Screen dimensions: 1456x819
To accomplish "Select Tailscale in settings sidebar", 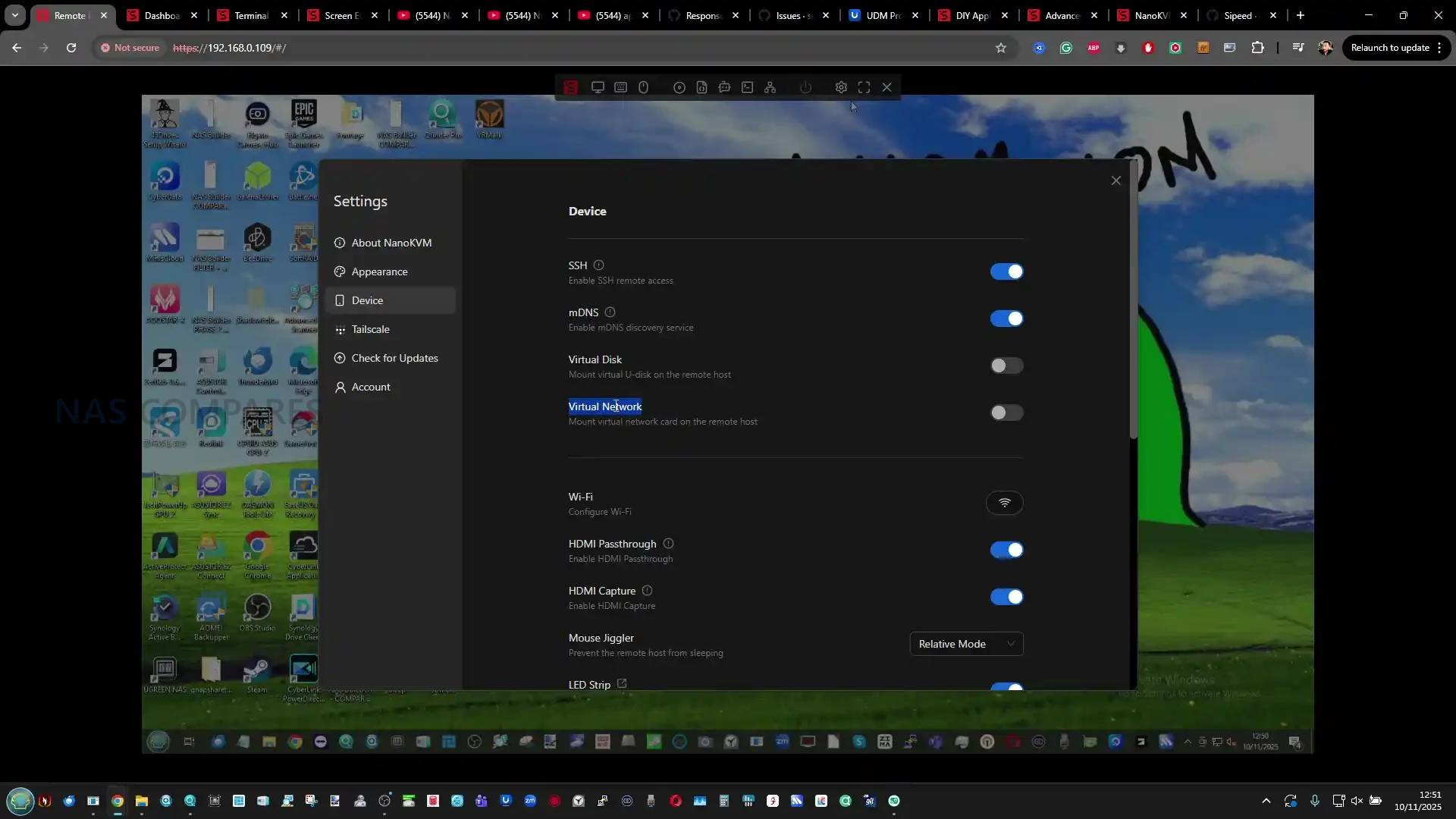I will tap(370, 329).
